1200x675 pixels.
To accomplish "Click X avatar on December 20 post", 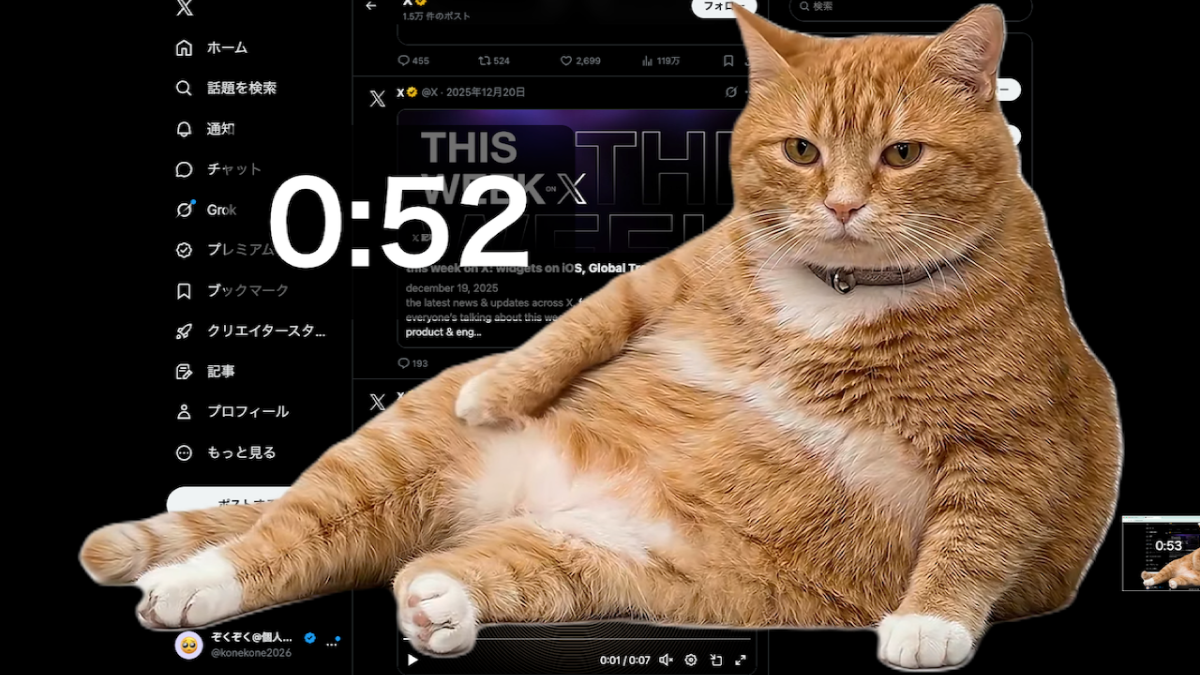I will click(x=377, y=98).
